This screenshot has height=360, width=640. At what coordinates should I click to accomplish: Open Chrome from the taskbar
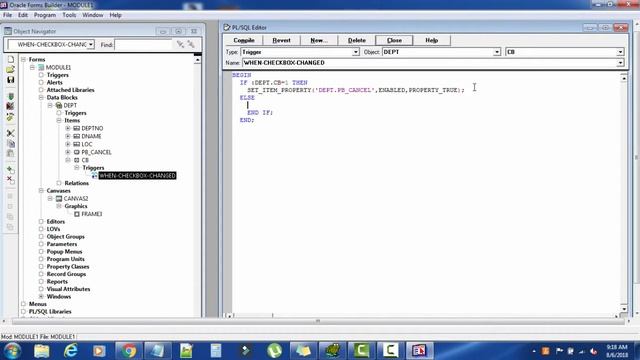tap(128, 351)
